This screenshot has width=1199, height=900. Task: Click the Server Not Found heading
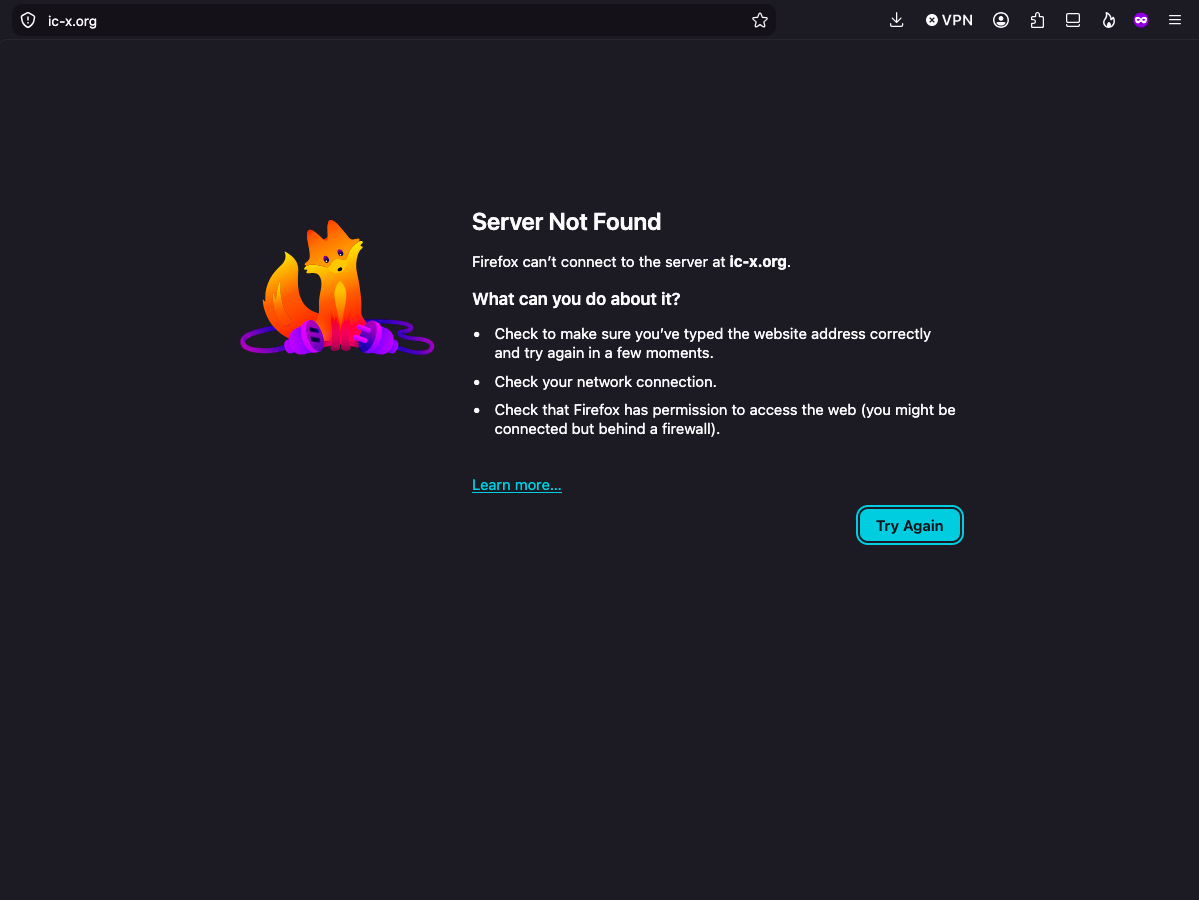click(x=566, y=222)
